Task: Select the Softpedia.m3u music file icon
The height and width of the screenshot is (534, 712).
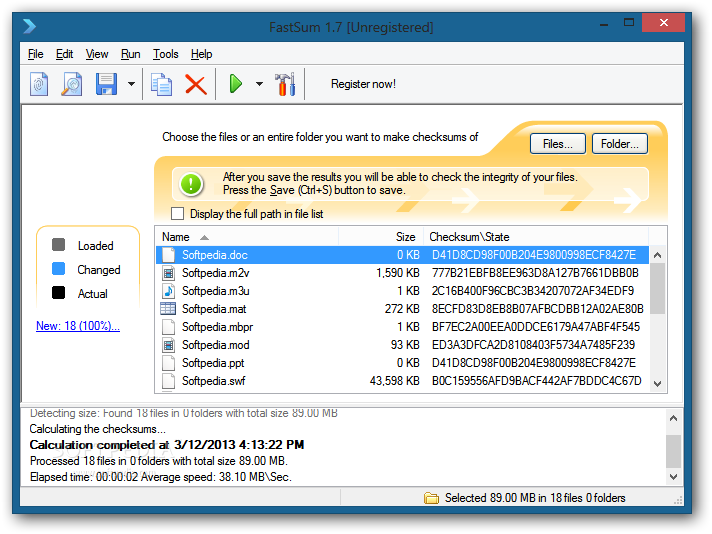Action: [x=168, y=291]
